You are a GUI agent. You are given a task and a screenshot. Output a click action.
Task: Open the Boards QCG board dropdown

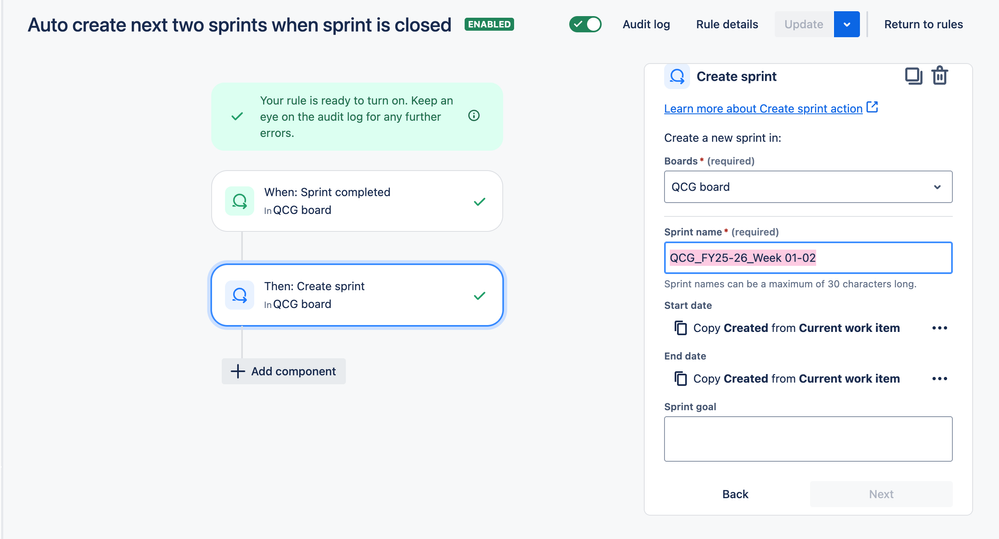[x=808, y=187]
